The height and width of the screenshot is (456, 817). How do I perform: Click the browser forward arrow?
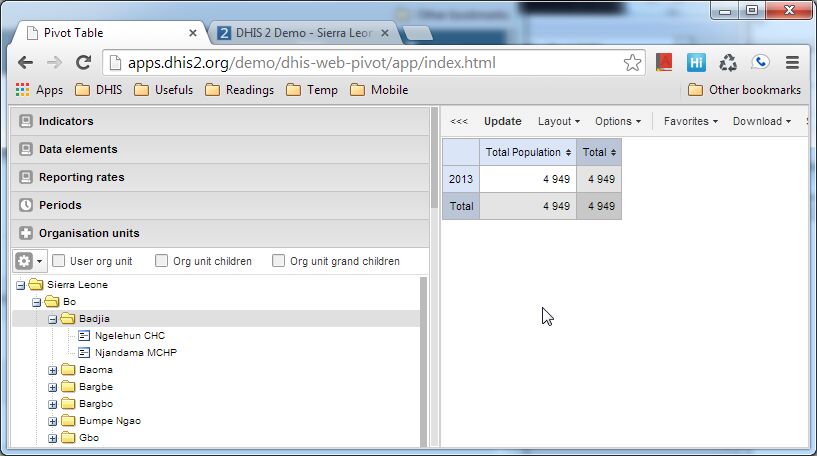54,63
